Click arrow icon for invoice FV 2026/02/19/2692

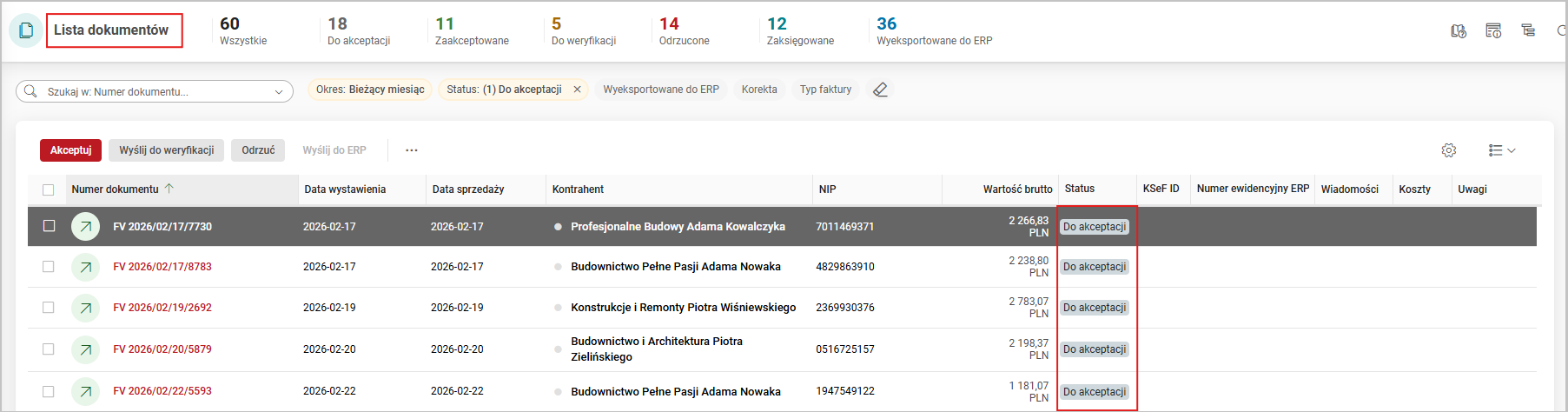click(85, 308)
